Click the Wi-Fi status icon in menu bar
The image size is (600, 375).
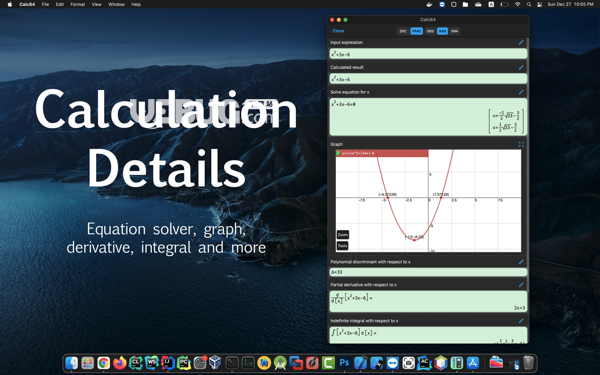pos(517,4)
